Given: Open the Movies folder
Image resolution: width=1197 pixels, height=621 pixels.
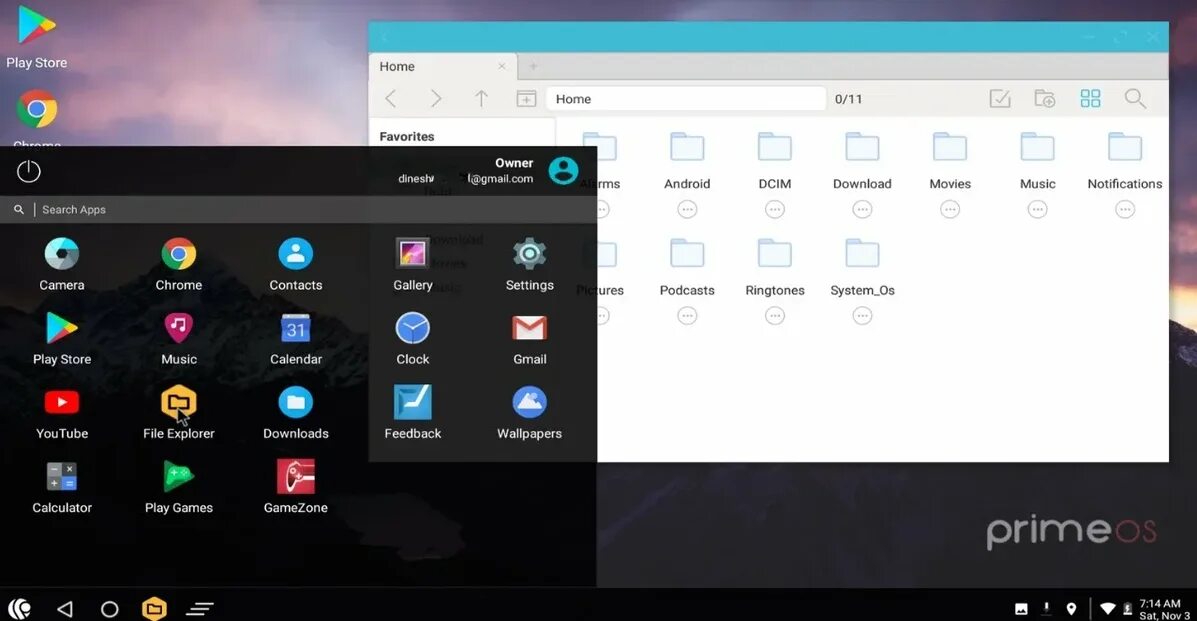Looking at the screenshot, I should click(x=950, y=160).
